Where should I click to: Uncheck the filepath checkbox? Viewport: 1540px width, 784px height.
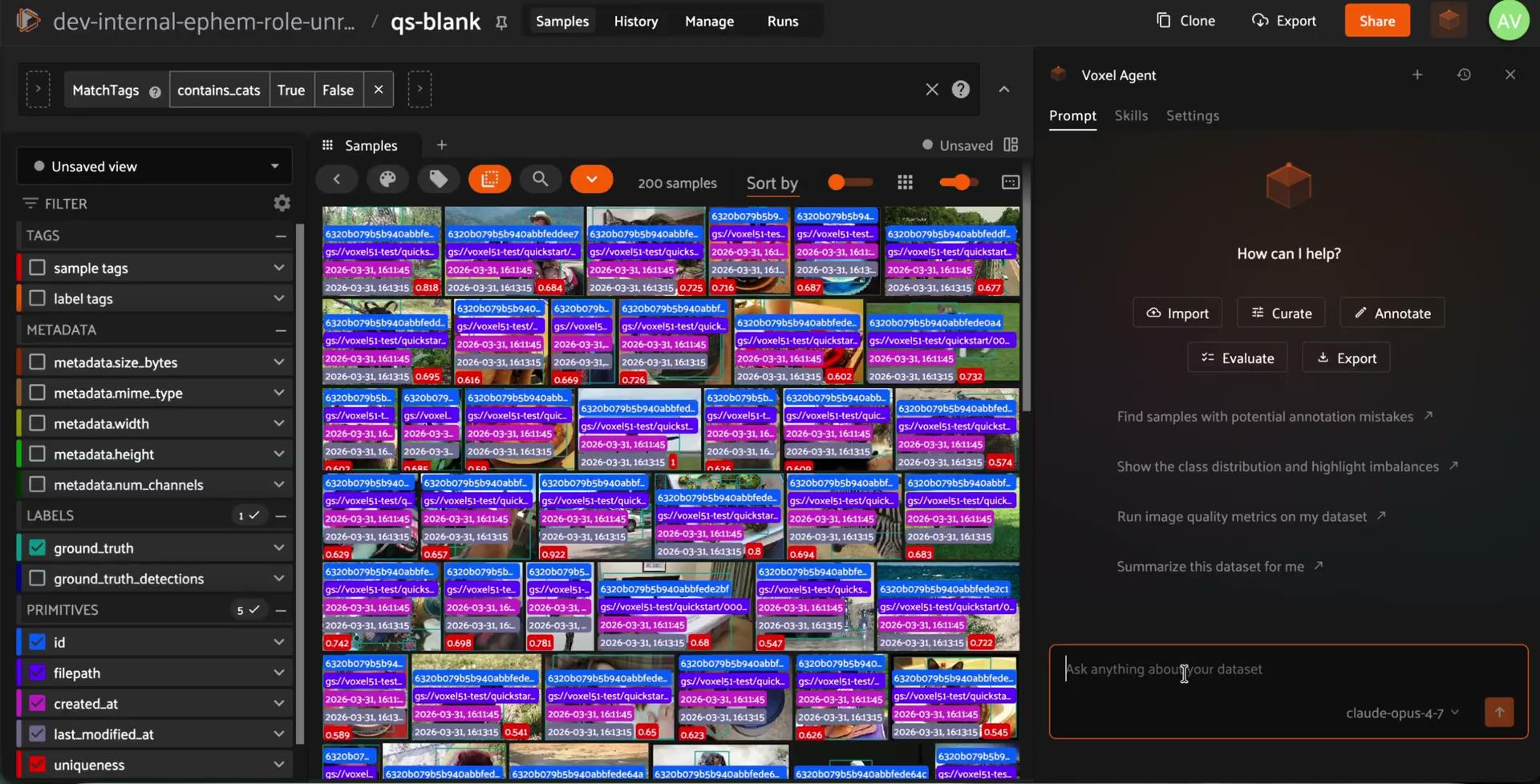tap(37, 673)
